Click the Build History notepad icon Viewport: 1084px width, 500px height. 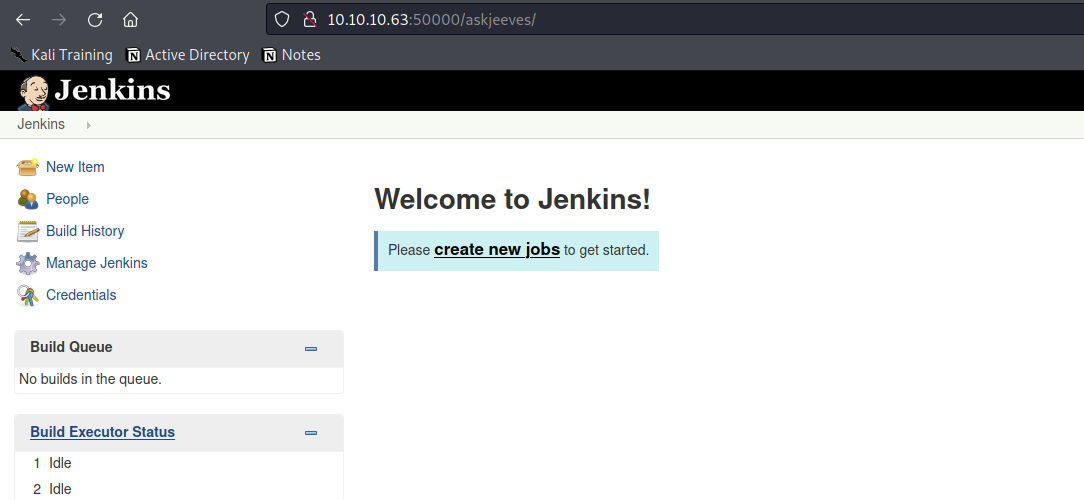[28, 231]
